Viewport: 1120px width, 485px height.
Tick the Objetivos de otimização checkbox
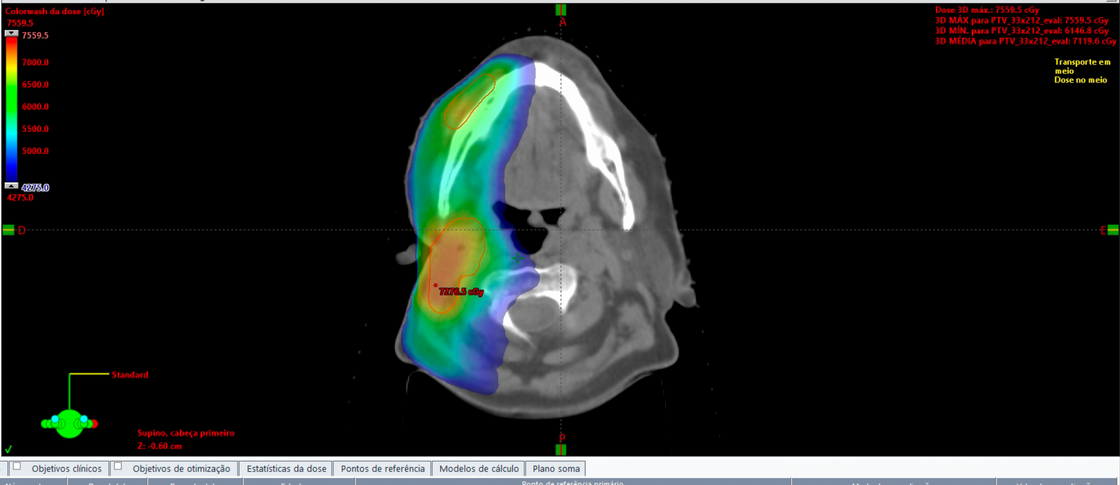click(118, 466)
